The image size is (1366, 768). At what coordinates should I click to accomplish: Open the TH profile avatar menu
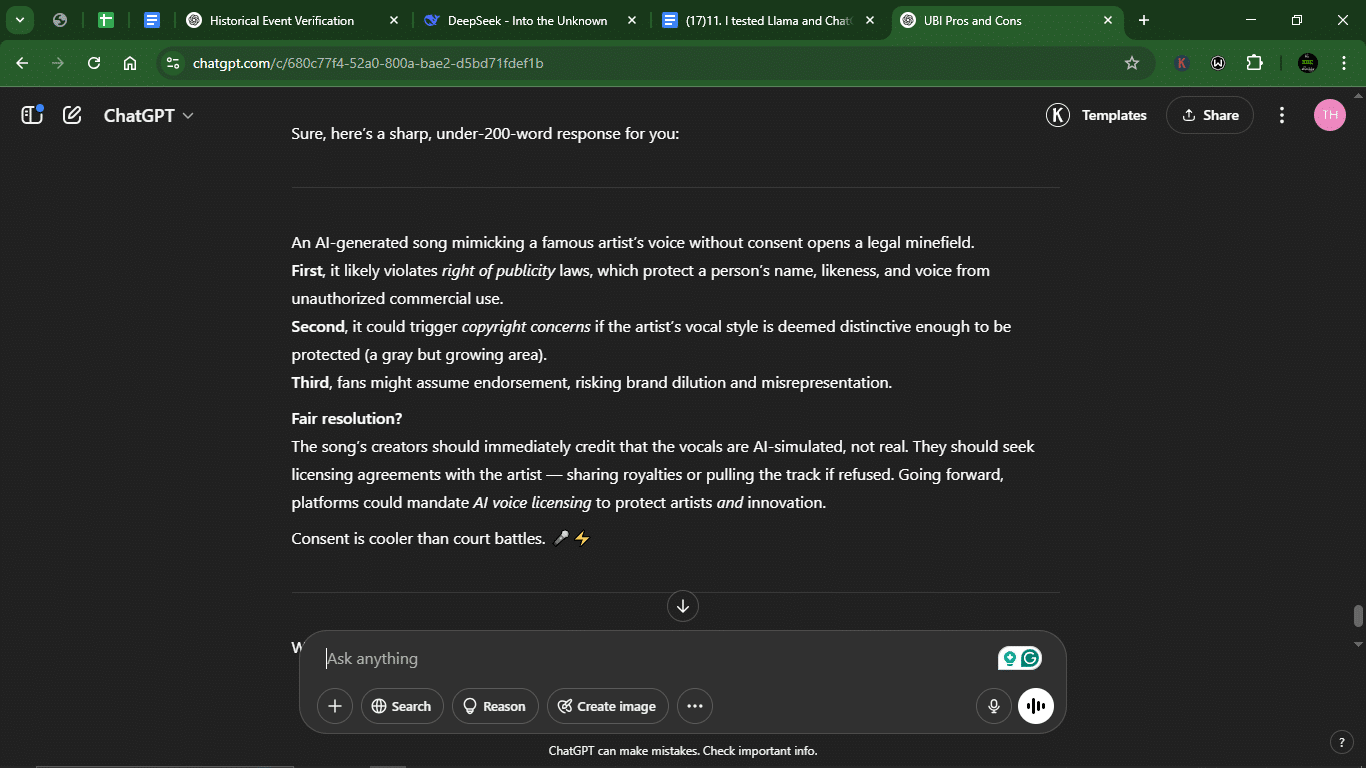coord(1330,115)
